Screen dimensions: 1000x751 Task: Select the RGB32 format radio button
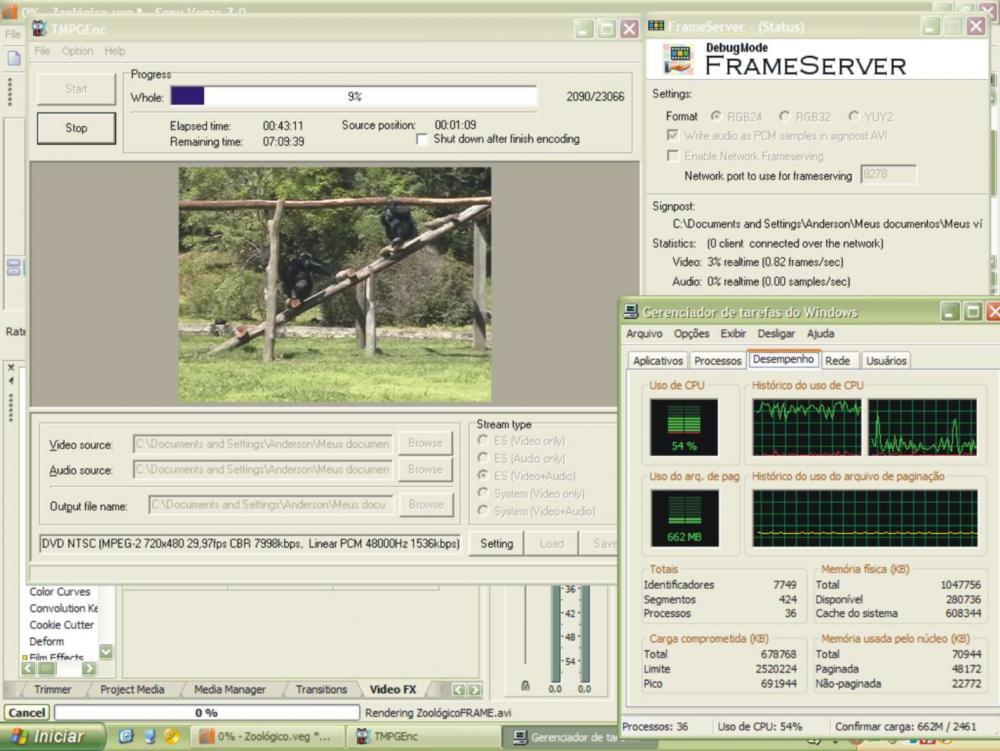[x=784, y=117]
